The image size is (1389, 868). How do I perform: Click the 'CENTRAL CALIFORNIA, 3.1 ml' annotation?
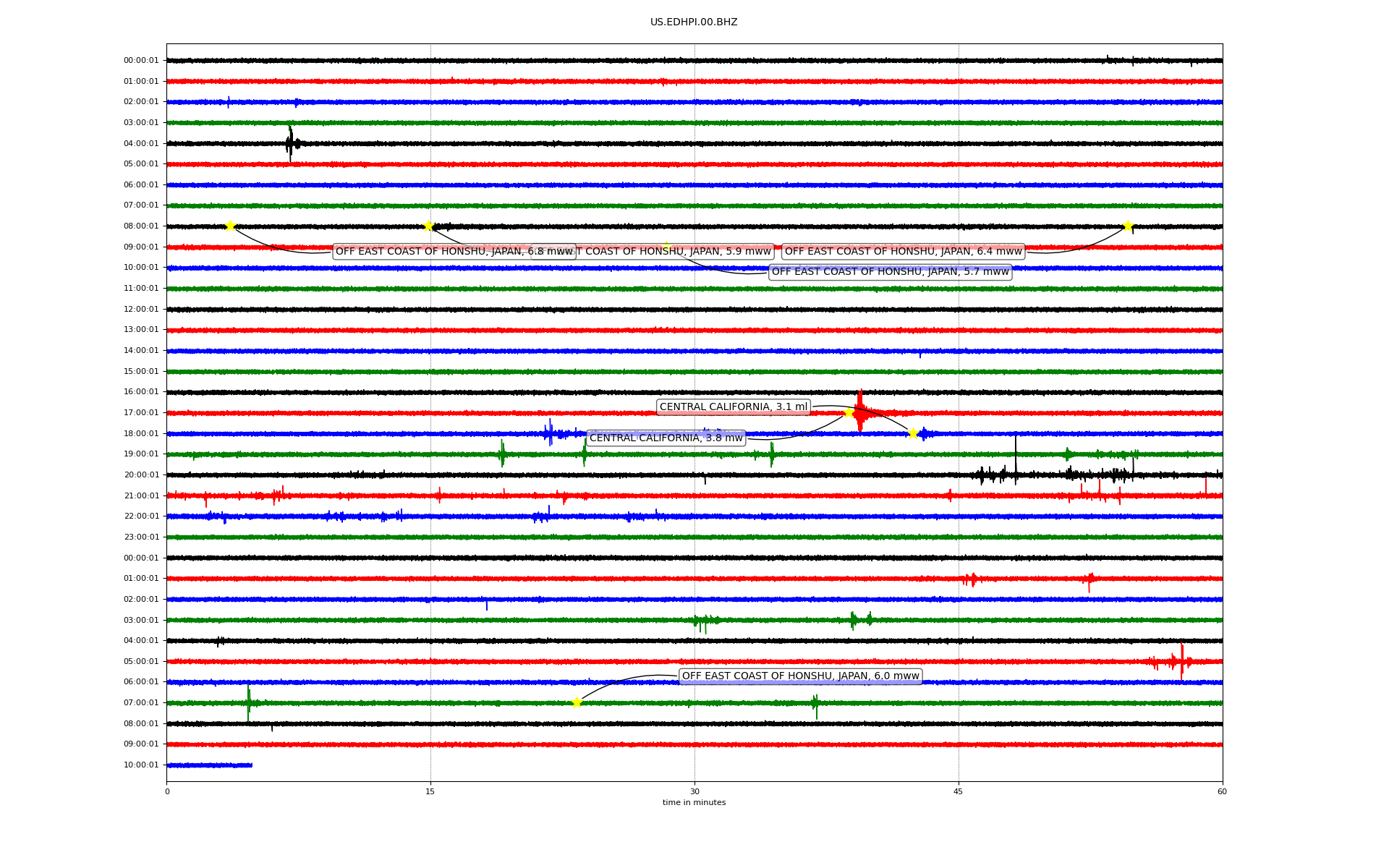pyautogui.click(x=733, y=407)
